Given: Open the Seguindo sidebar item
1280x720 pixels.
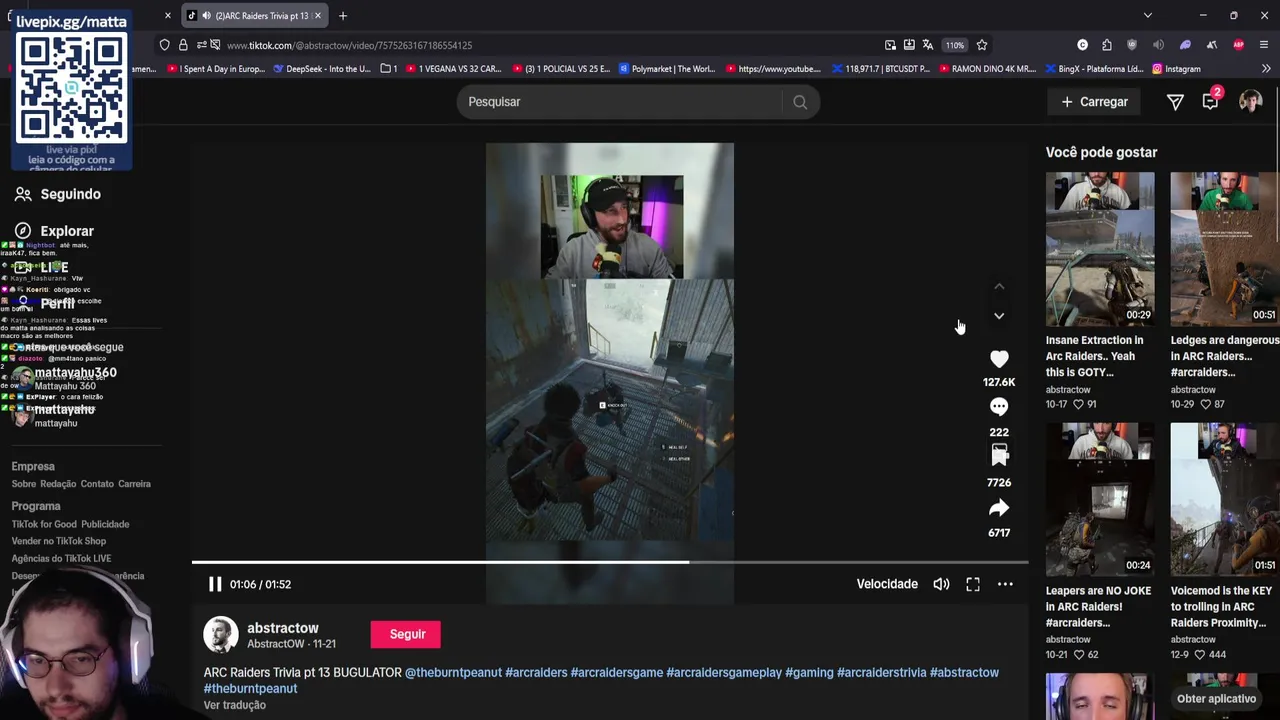Looking at the screenshot, I should tap(58, 194).
